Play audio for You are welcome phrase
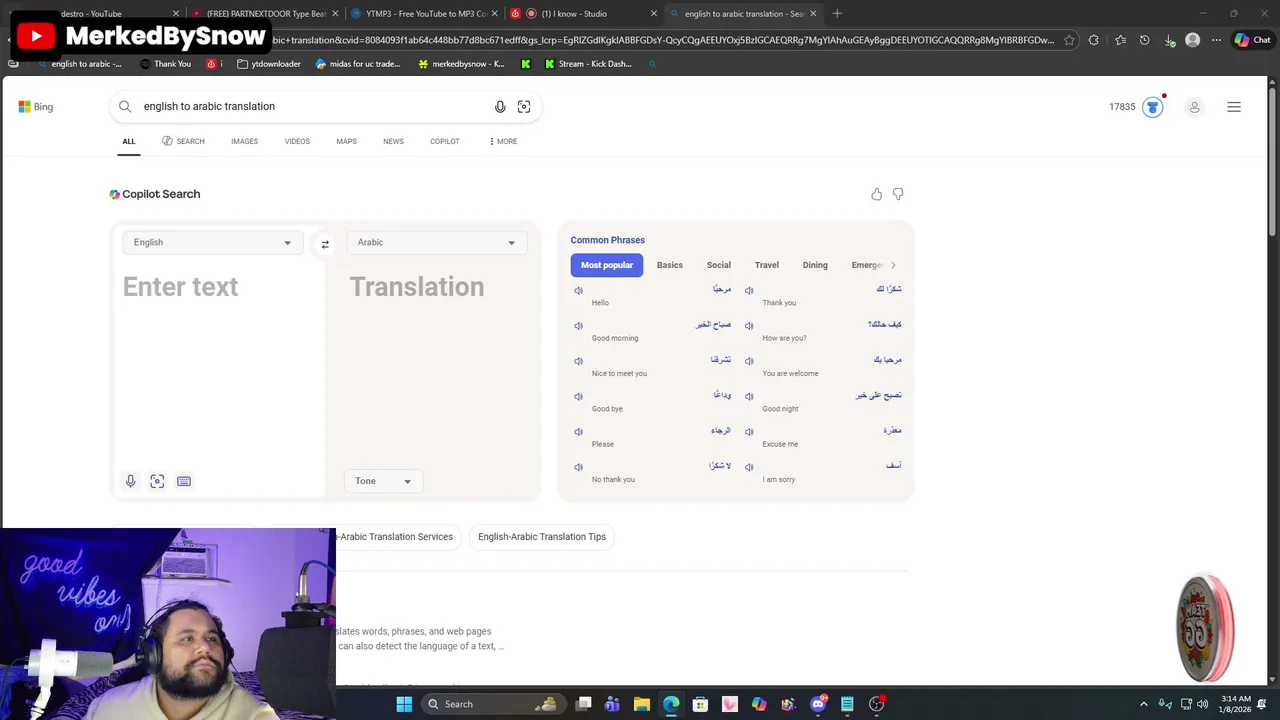1280x720 pixels. (749, 361)
